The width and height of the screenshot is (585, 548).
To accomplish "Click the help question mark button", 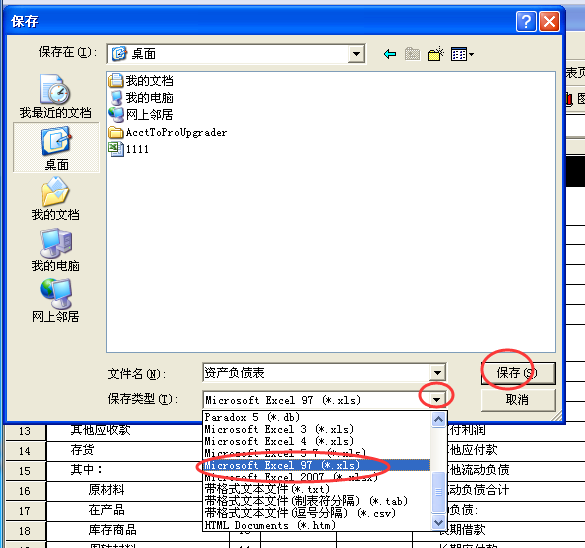I will pyautogui.click(x=526, y=22).
